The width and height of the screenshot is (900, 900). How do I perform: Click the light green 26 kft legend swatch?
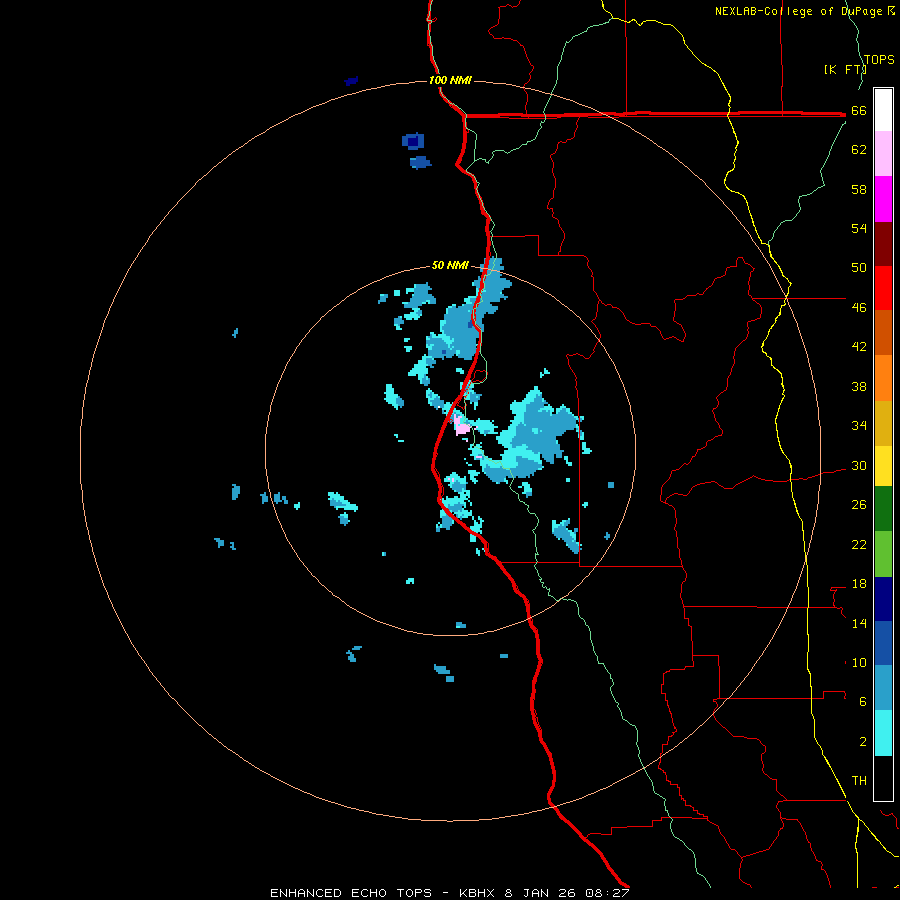click(x=883, y=554)
